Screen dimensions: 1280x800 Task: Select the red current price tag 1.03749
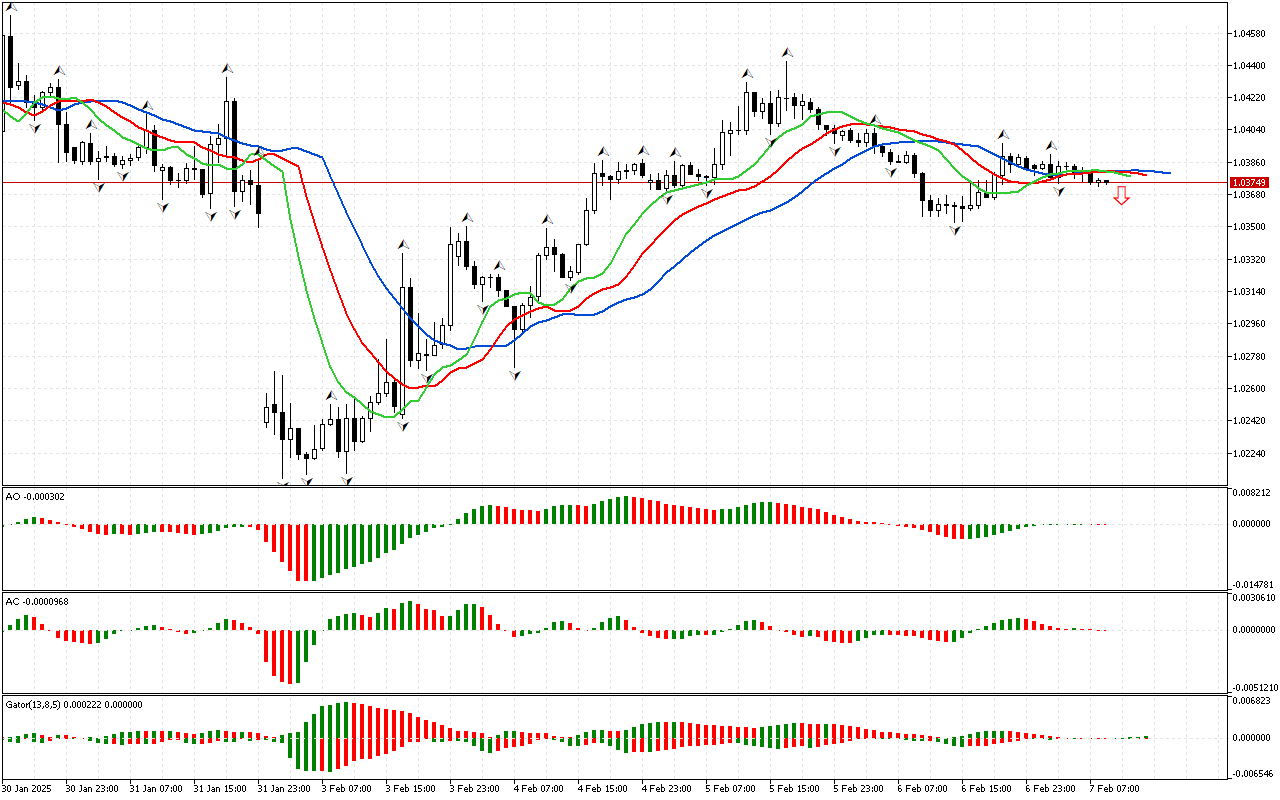[1251, 183]
